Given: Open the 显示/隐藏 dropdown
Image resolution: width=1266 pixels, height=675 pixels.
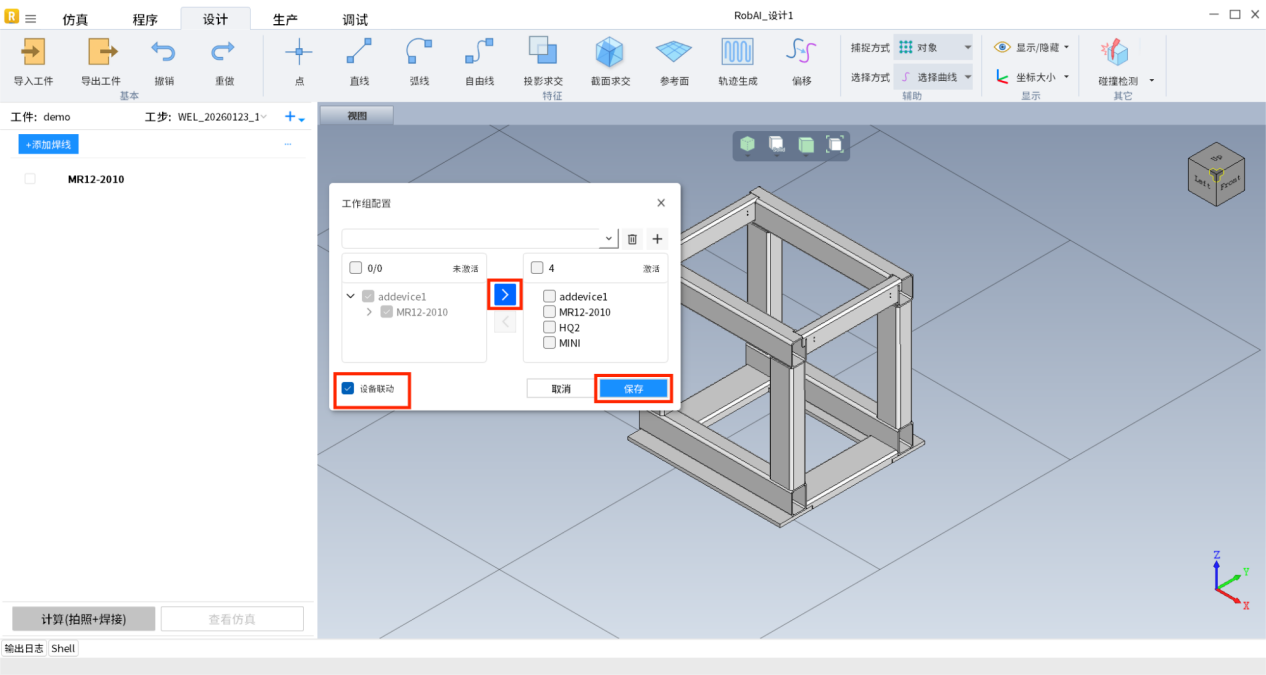Looking at the screenshot, I should [x=1066, y=47].
